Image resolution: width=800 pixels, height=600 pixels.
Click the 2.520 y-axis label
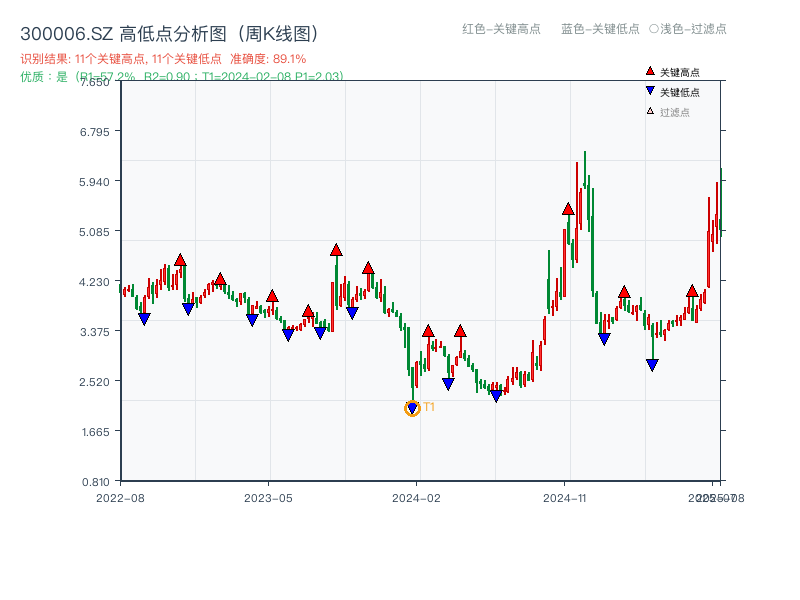(94, 382)
